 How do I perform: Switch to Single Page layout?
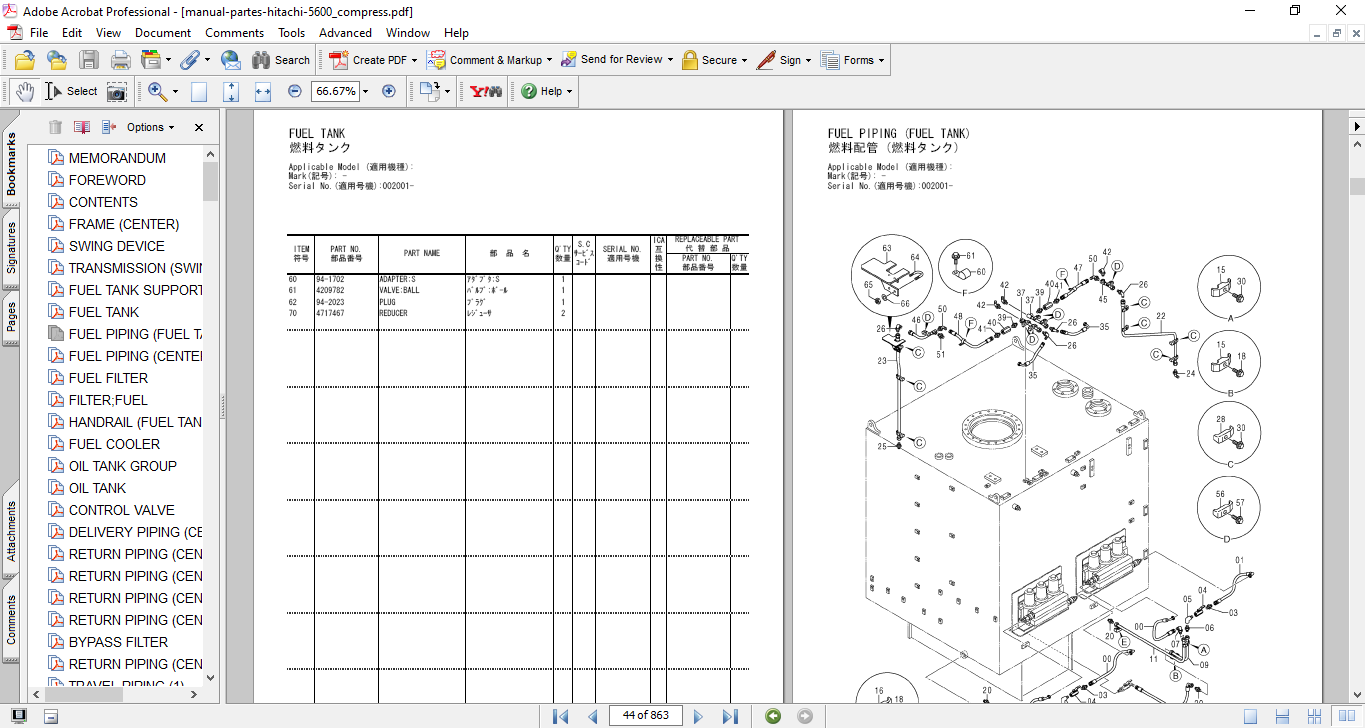pos(1250,716)
